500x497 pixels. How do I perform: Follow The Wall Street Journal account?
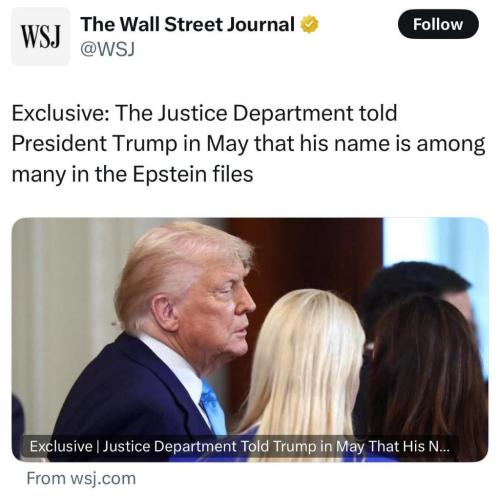(x=438, y=24)
